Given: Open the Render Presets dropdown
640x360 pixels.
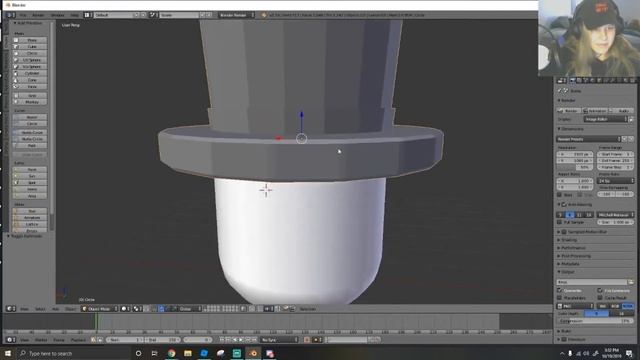Looking at the screenshot, I should (x=589, y=139).
